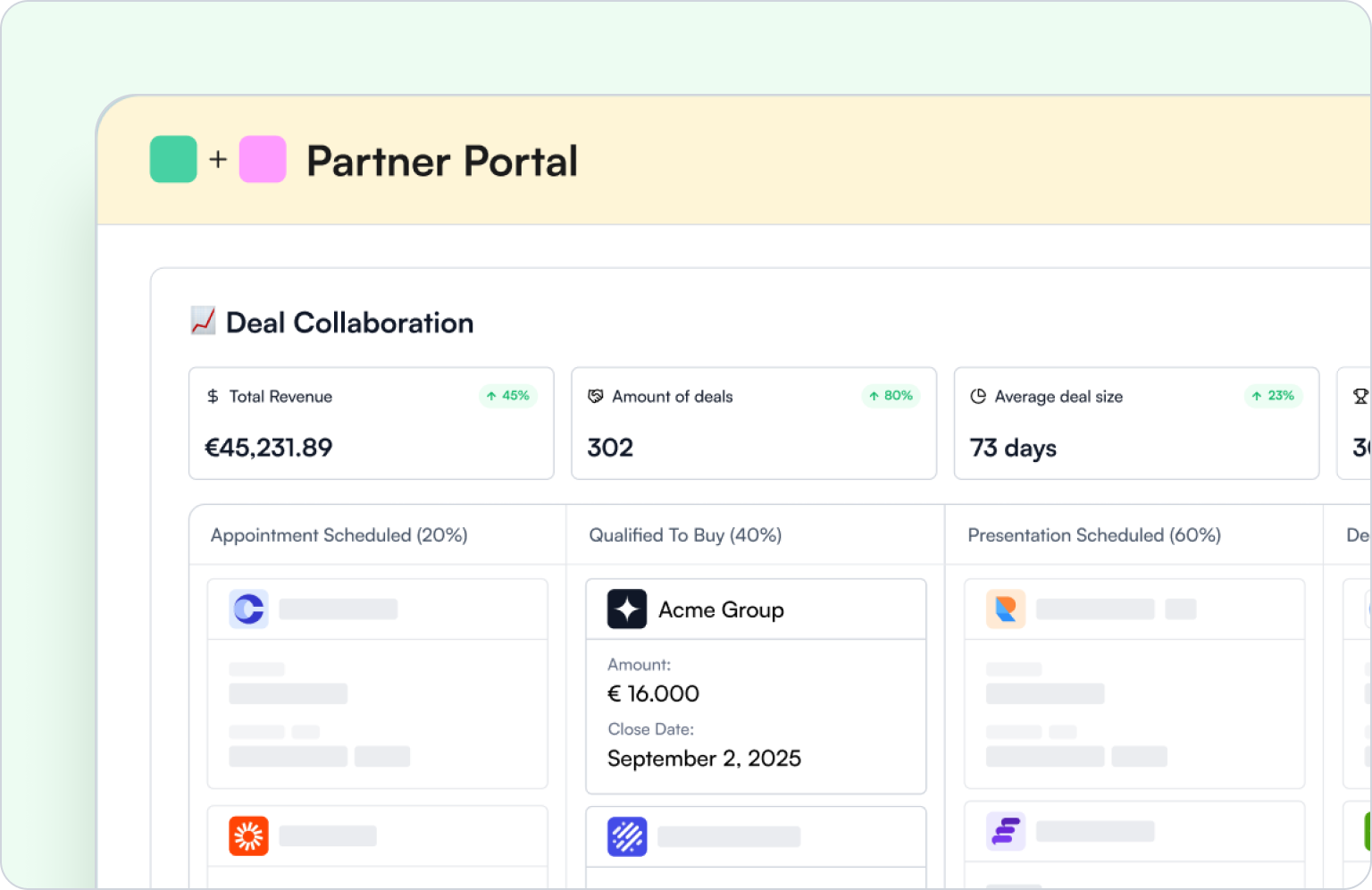Click the orange R company avatar

[1003, 609]
